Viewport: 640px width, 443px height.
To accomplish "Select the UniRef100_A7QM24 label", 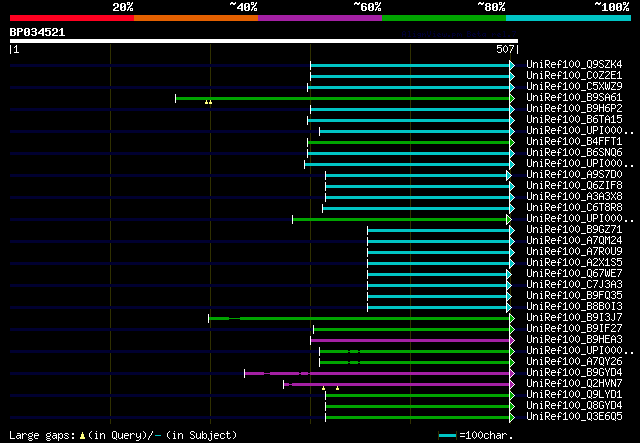I will pos(574,241).
